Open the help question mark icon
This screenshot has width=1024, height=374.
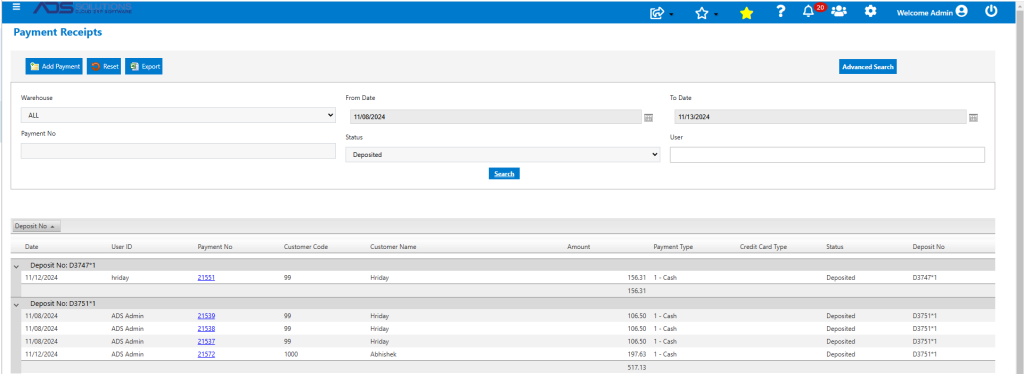[780, 11]
